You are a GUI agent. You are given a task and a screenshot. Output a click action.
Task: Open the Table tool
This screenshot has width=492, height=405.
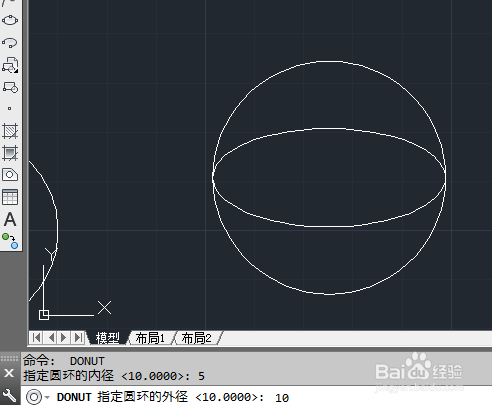coord(10,197)
